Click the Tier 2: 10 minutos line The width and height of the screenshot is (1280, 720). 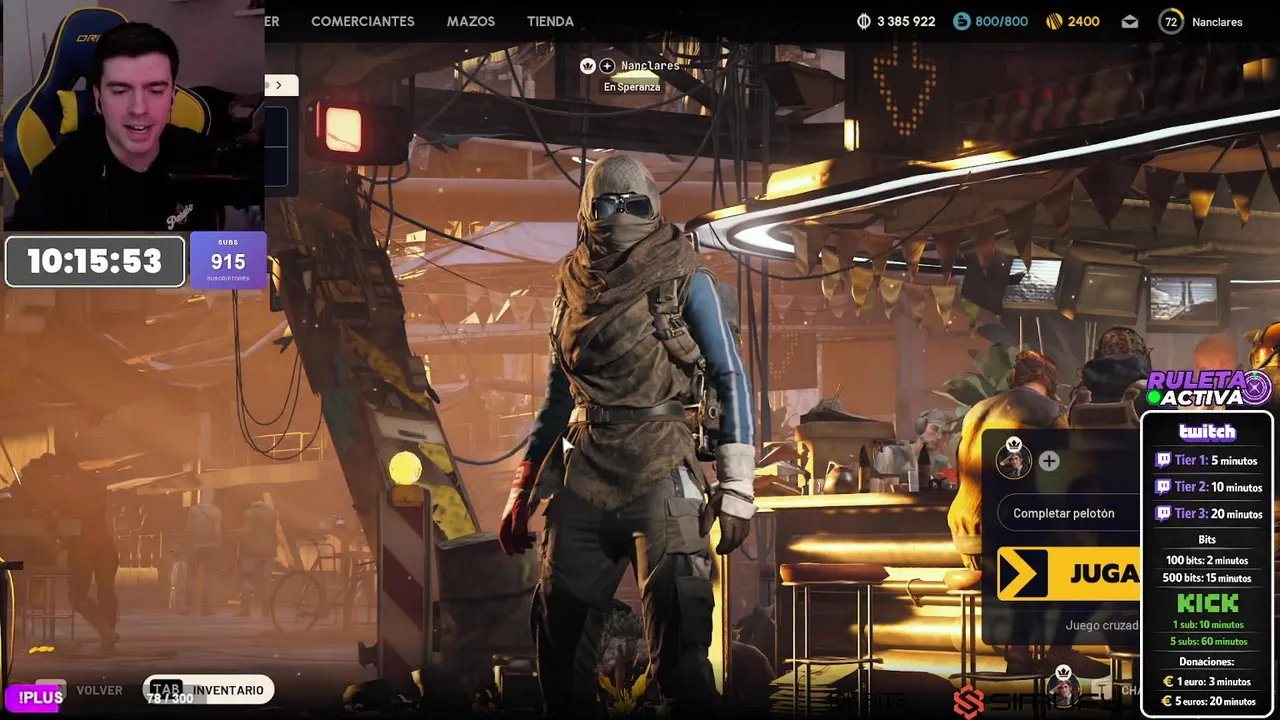pyautogui.click(x=1208, y=487)
